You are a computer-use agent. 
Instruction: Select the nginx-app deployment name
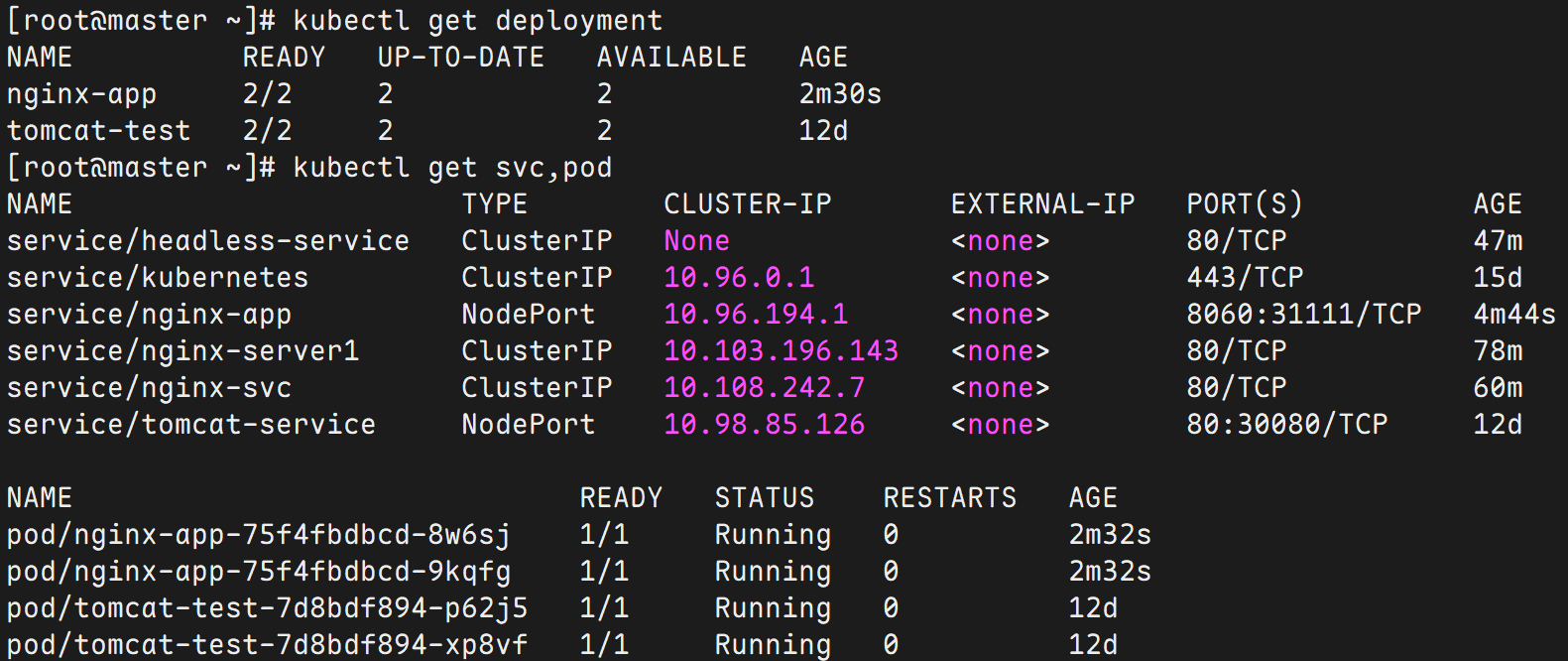point(82,94)
